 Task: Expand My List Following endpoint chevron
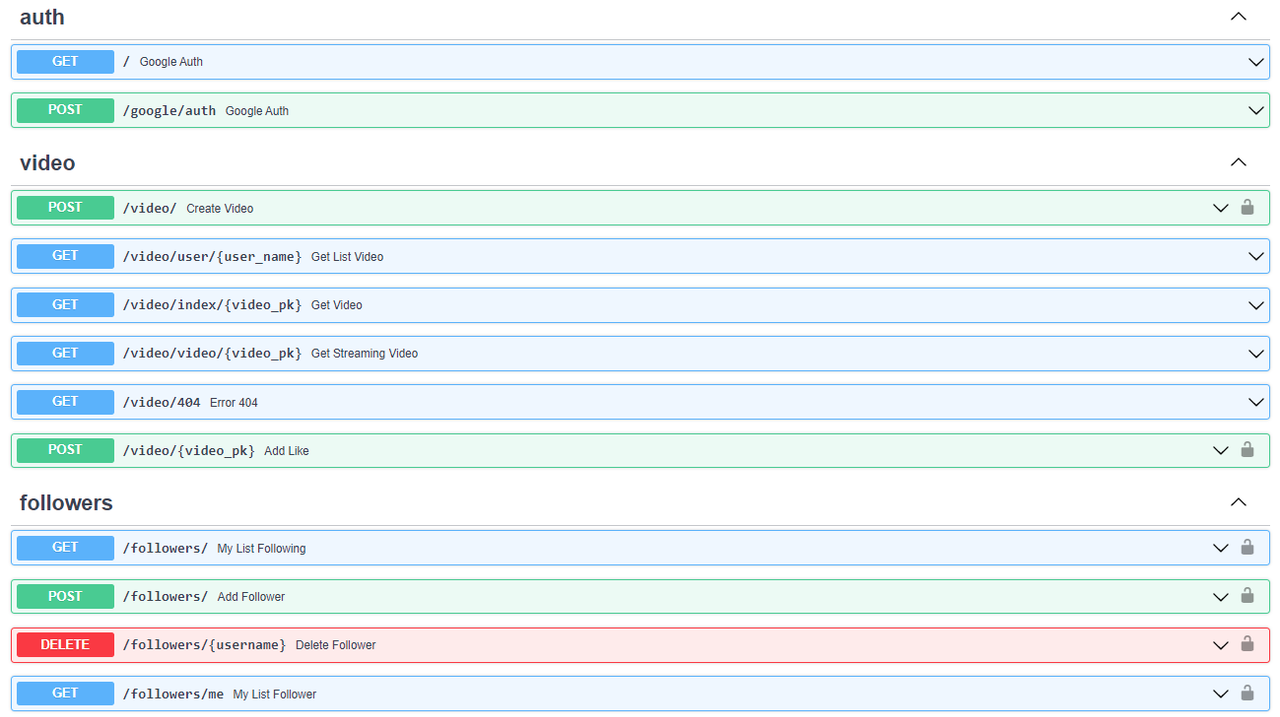tap(1220, 548)
